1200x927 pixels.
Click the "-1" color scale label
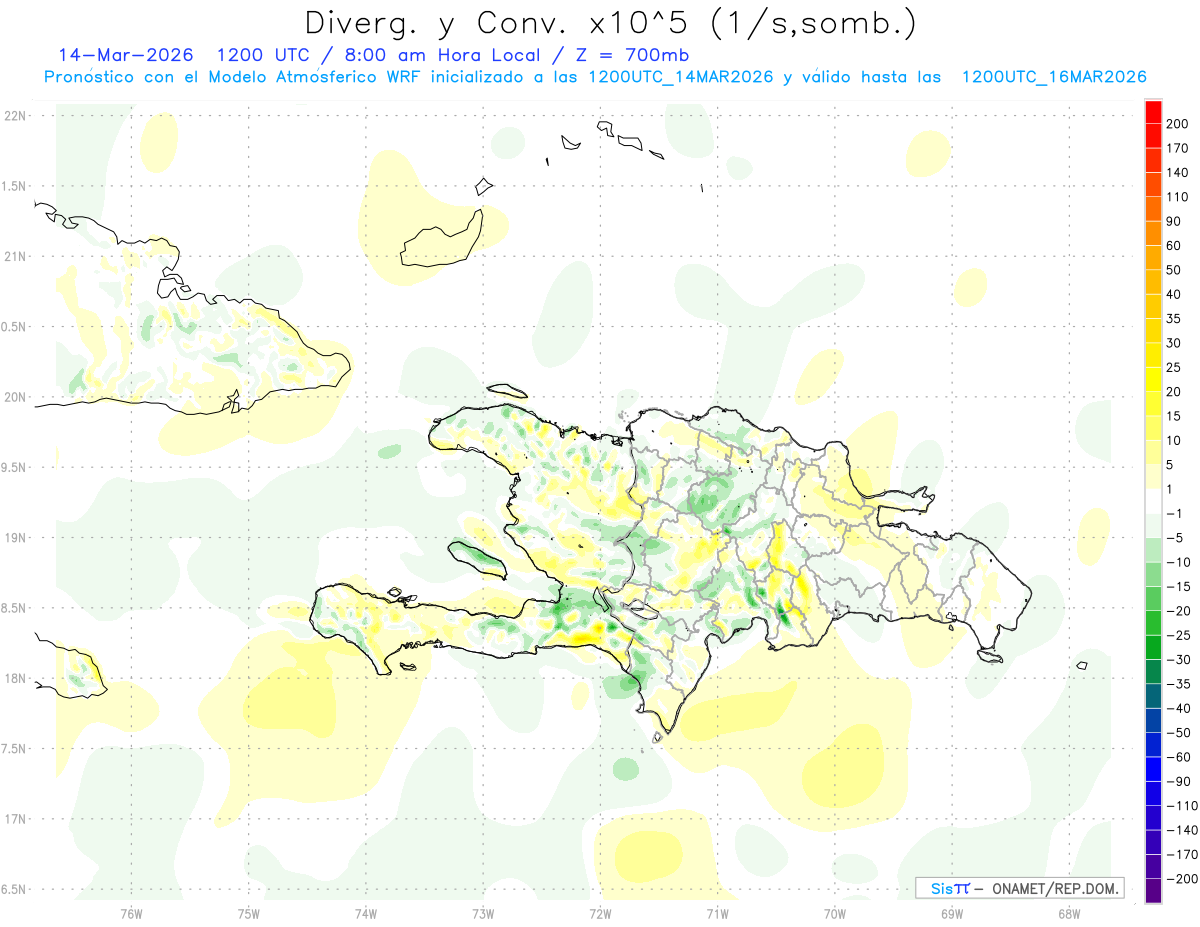point(1174,514)
